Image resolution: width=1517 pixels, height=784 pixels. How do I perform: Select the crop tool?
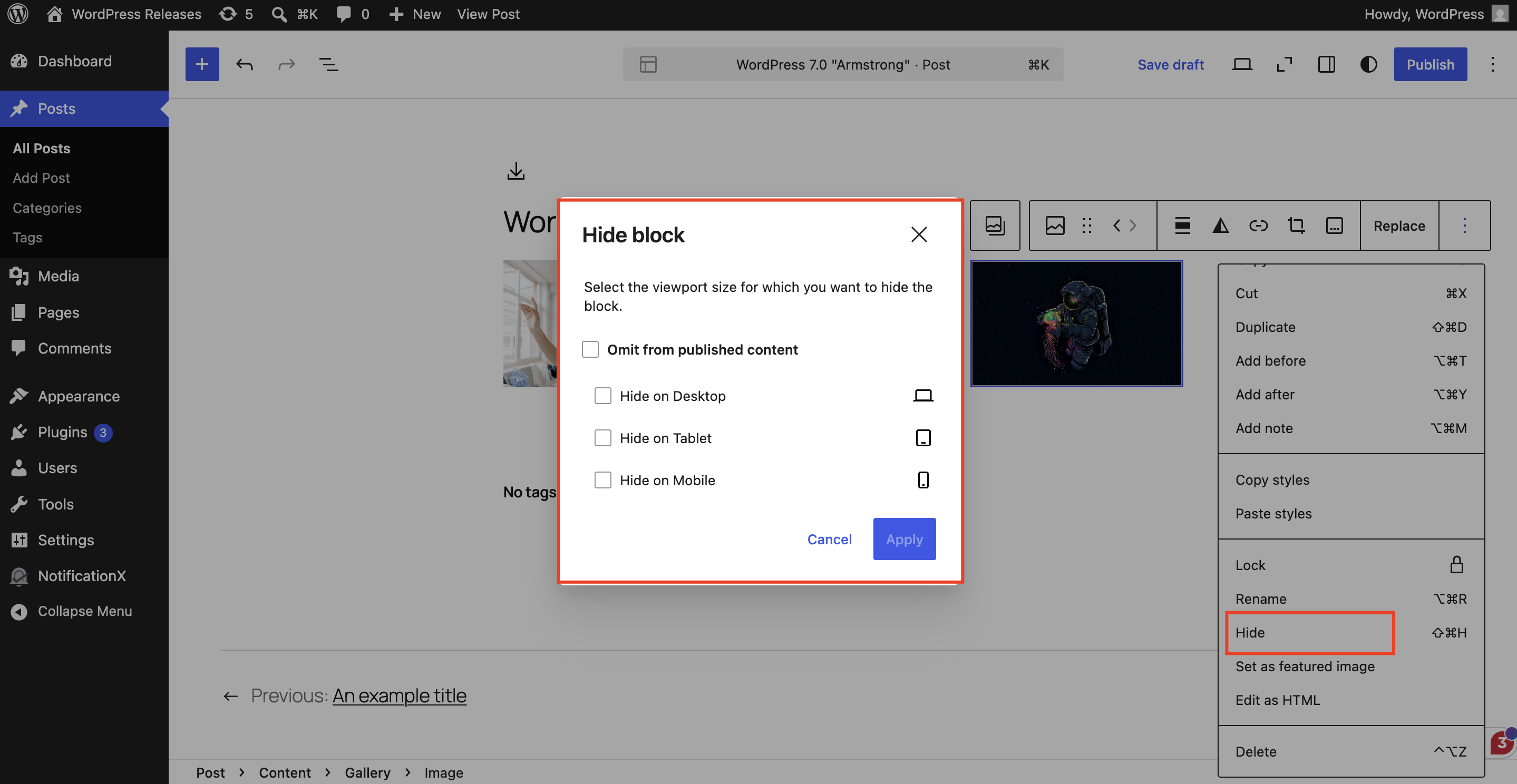[x=1296, y=226]
